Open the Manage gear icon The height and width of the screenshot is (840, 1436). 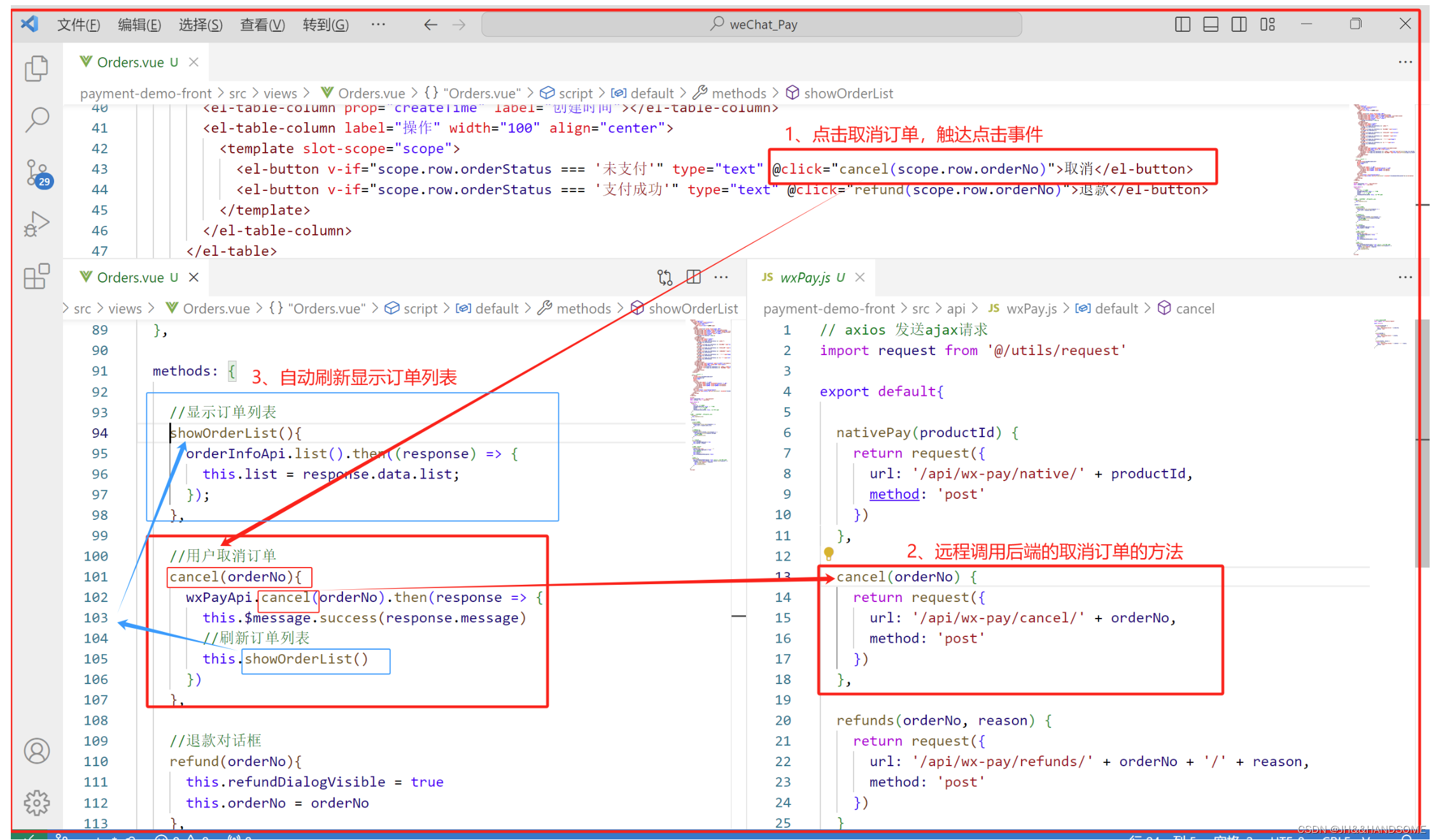tap(37, 802)
